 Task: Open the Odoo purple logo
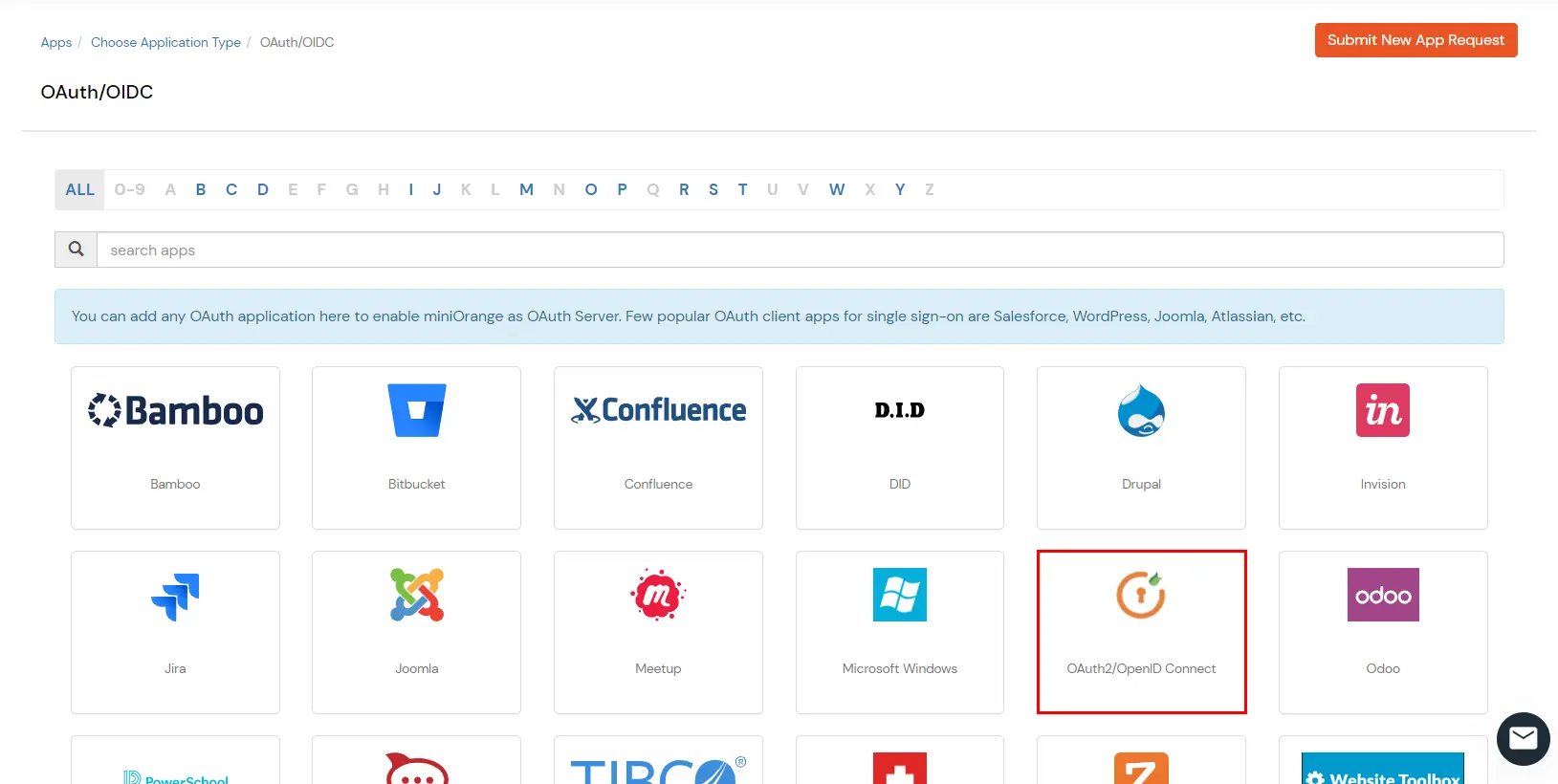(x=1383, y=595)
